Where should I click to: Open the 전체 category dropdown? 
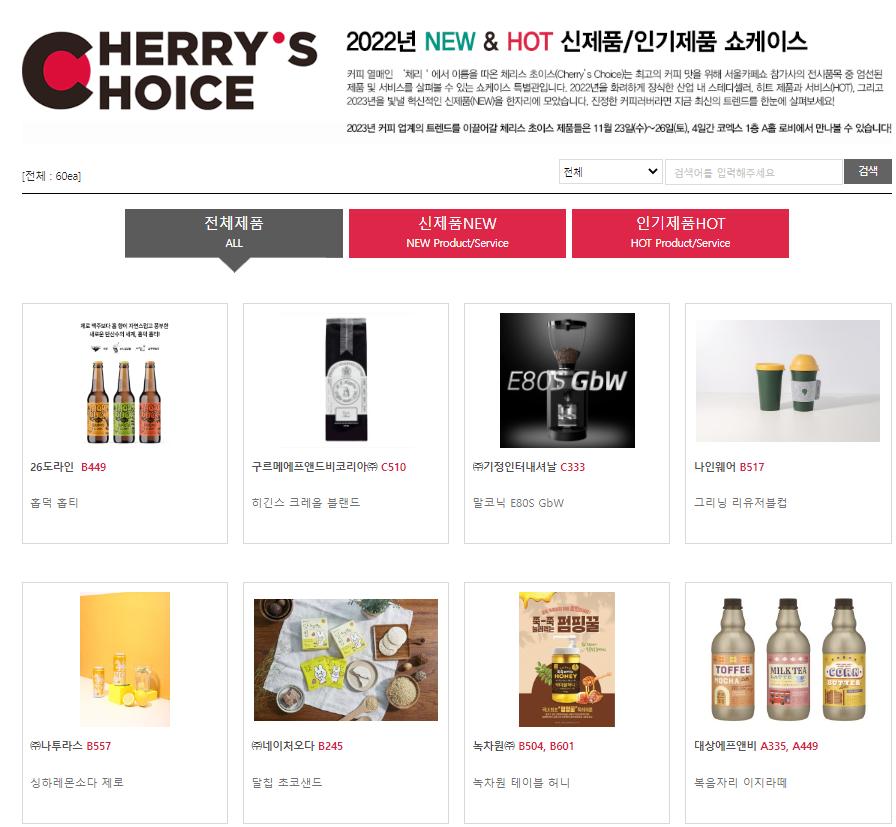(x=610, y=171)
